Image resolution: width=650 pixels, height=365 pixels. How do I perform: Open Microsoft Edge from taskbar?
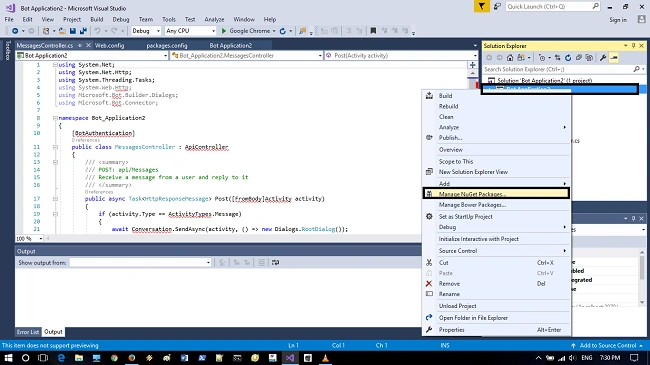(61, 358)
